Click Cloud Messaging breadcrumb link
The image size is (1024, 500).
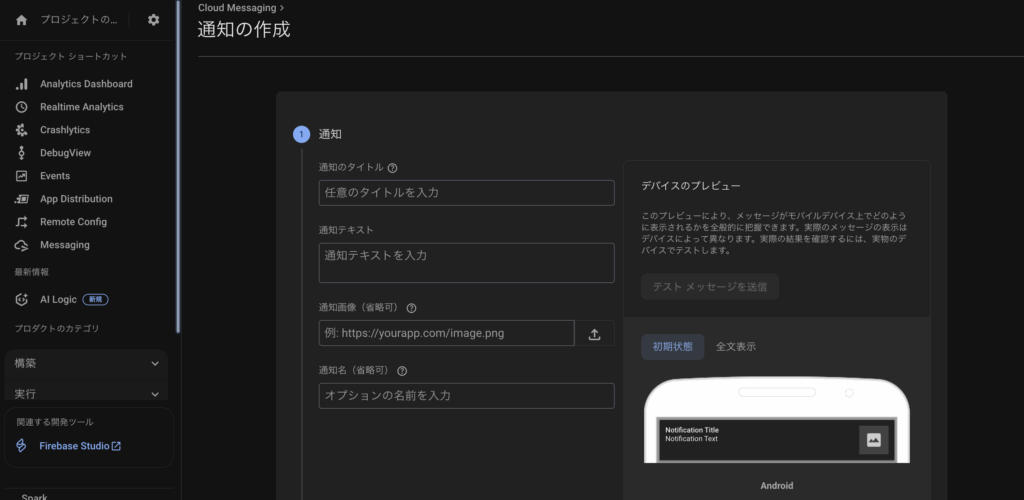pos(236,7)
